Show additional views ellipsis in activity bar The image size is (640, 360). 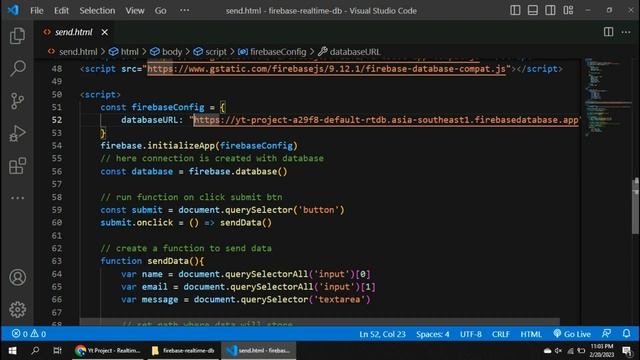(x=17, y=198)
